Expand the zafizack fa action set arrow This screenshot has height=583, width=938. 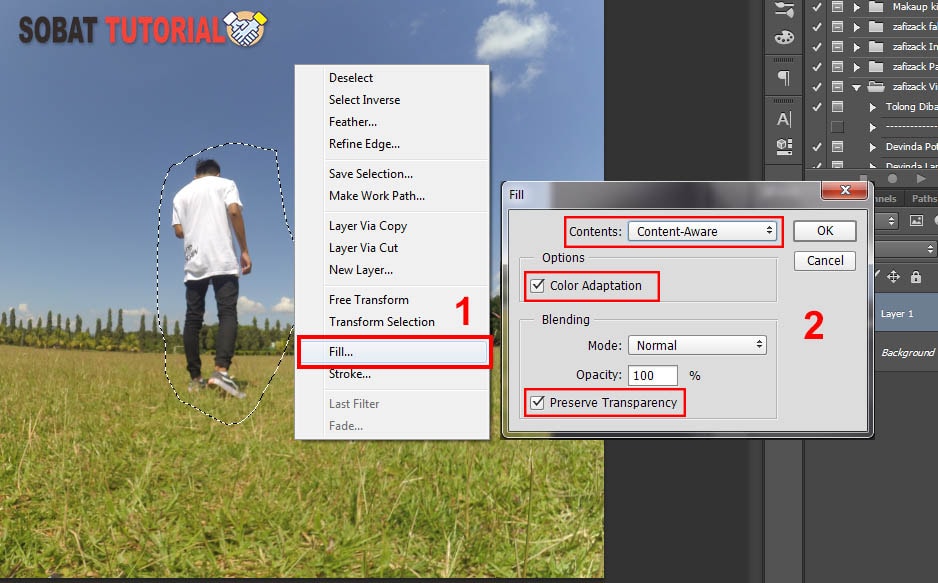[857, 27]
